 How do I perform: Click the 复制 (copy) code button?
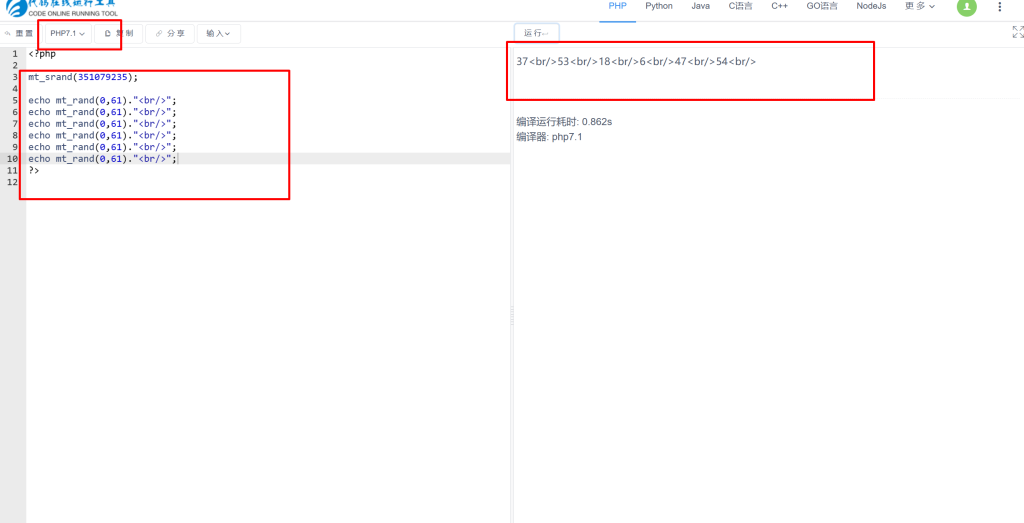pos(118,34)
